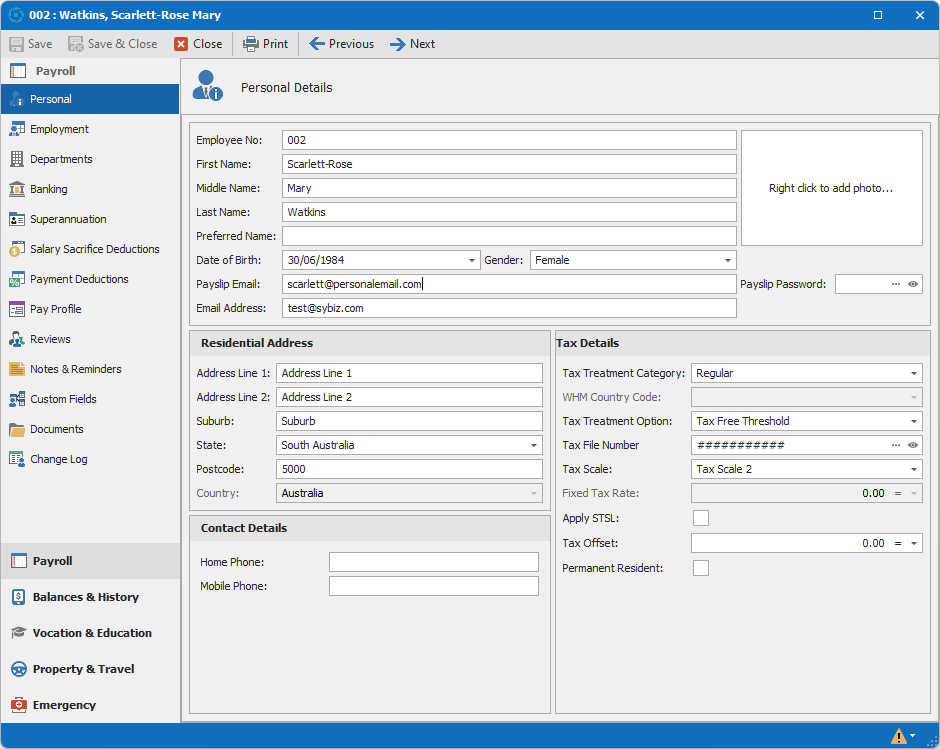
Task: Switch to Balances & History group
Action: coord(85,597)
